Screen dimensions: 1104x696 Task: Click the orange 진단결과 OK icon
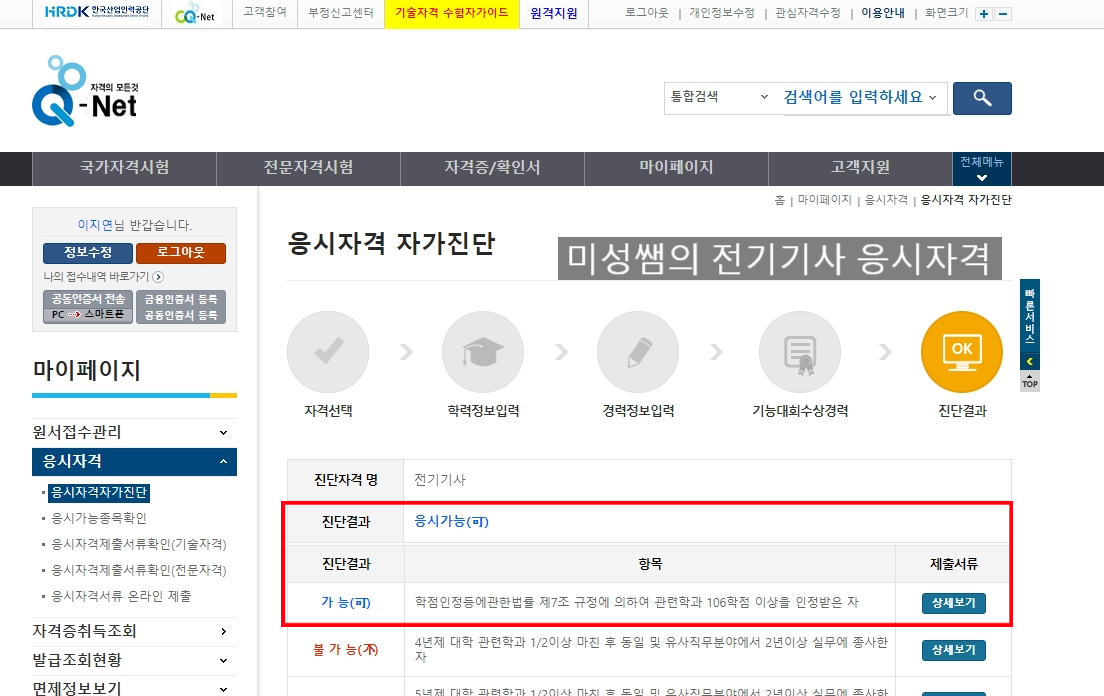click(962, 352)
